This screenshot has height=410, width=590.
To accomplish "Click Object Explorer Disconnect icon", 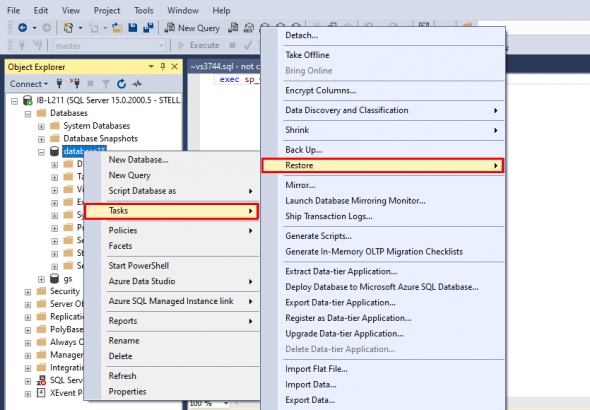I will 75,84.
